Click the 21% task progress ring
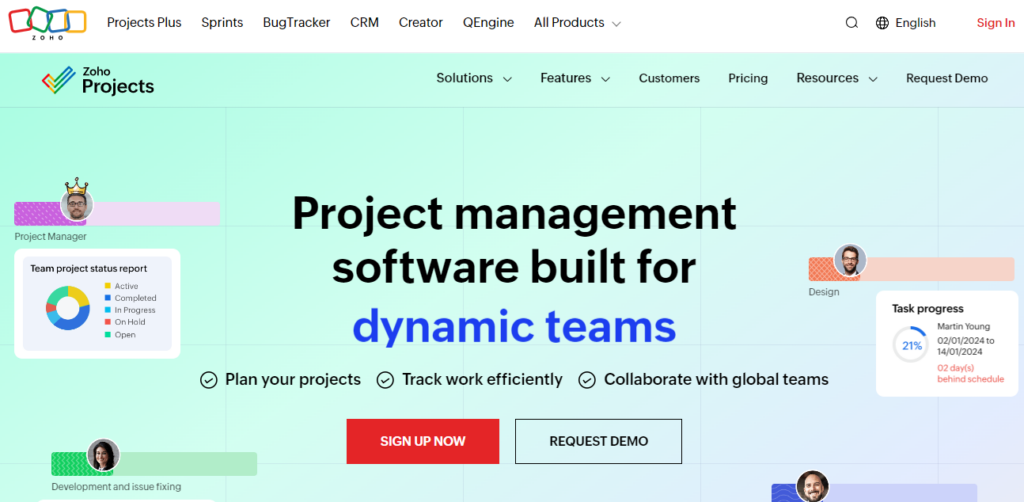 912,345
